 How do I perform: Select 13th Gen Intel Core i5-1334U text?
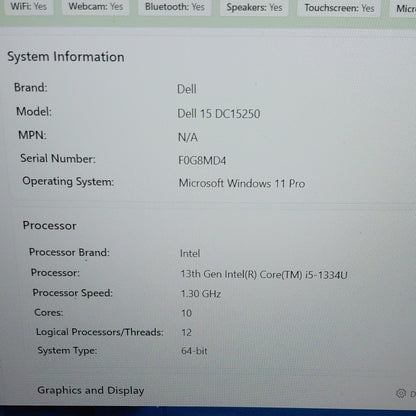click(x=264, y=275)
